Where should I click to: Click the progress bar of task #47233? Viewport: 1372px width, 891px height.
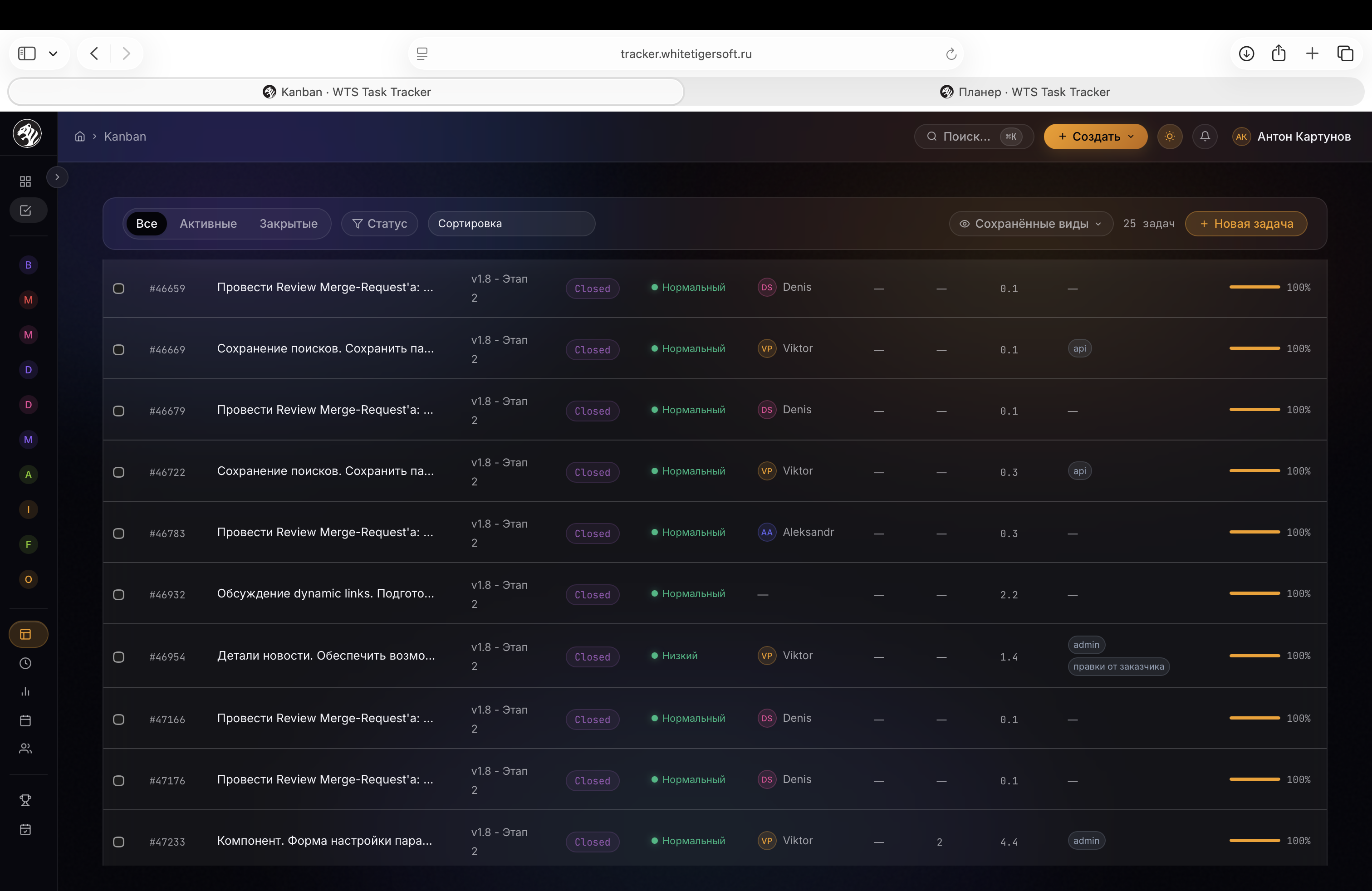[x=1254, y=841]
